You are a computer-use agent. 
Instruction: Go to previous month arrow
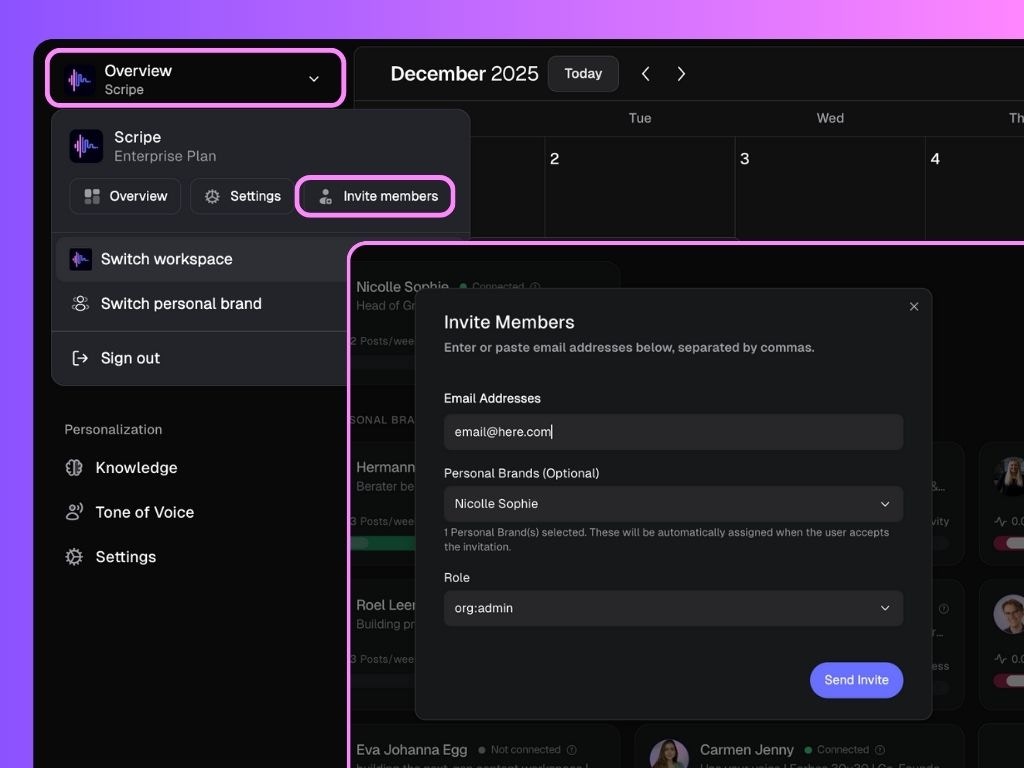pos(645,74)
